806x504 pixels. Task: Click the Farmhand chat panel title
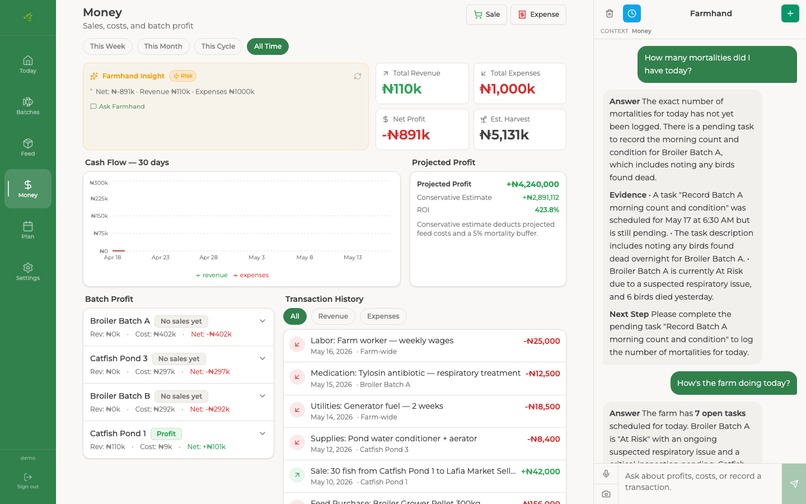coord(711,13)
